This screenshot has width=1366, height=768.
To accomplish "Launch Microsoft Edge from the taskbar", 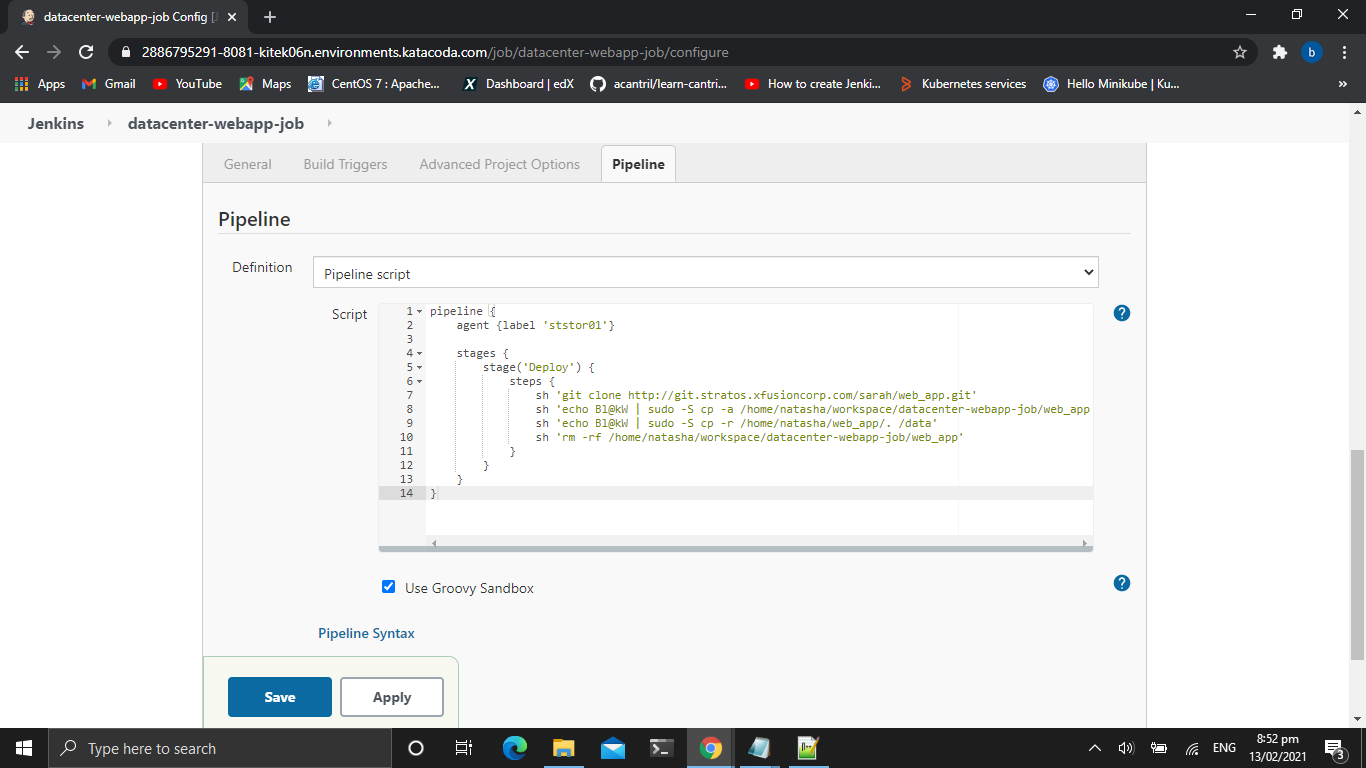I will 514,748.
